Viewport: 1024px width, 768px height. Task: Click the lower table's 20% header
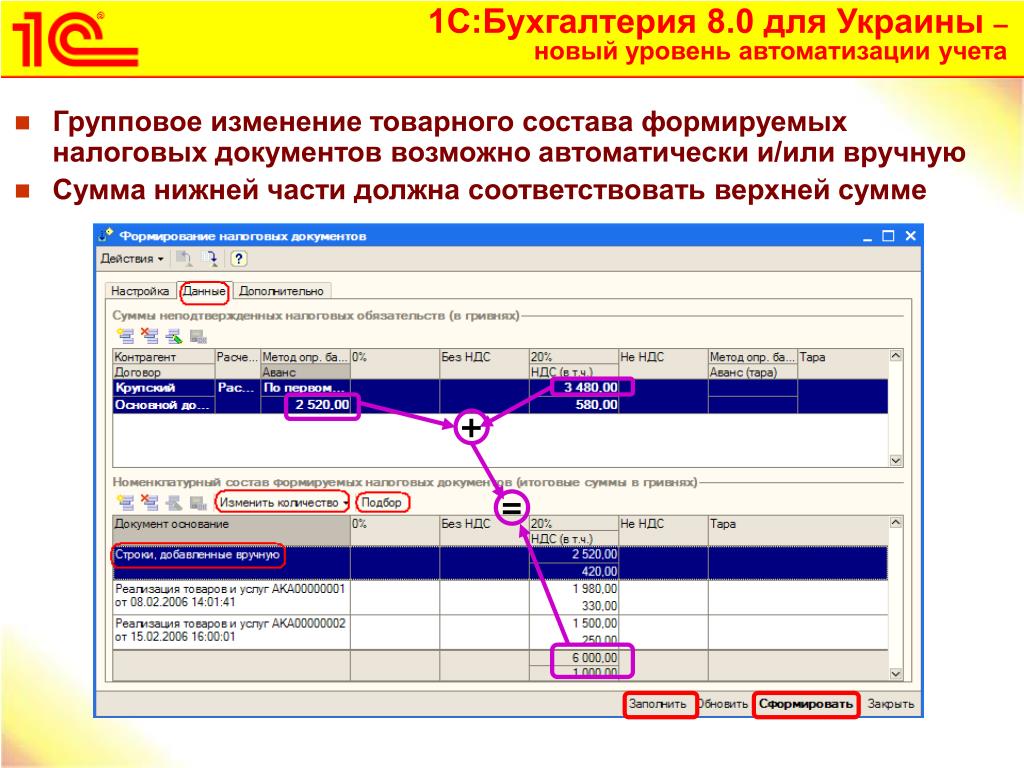[x=573, y=524]
